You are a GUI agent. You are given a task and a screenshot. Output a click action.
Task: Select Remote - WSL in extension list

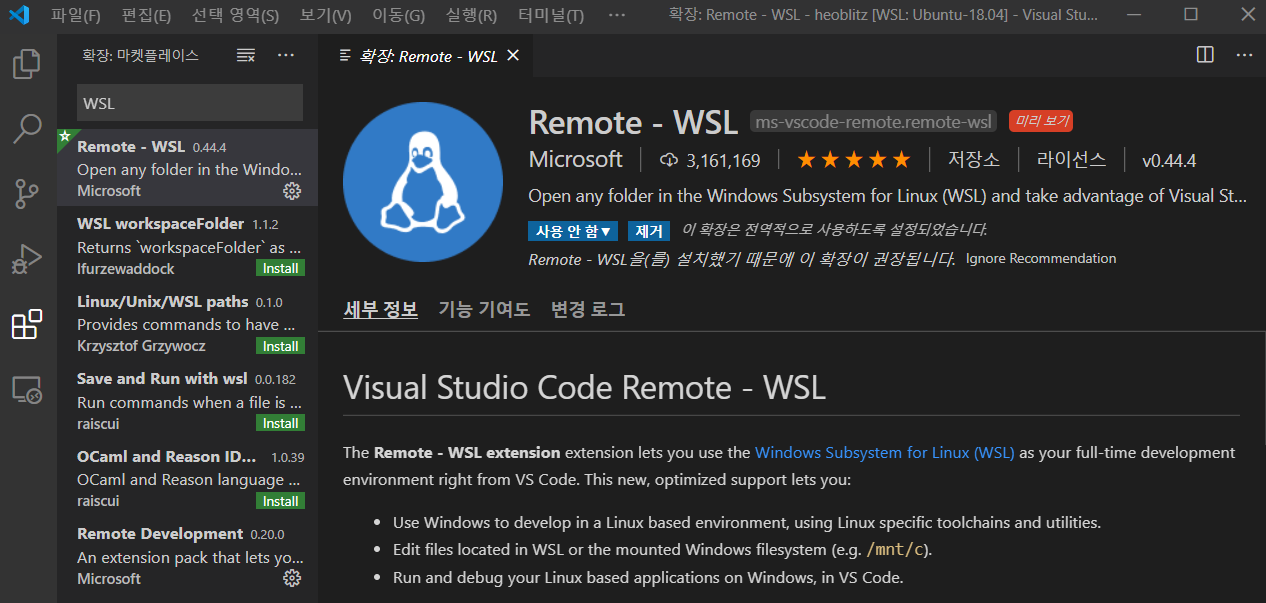[x=188, y=168]
